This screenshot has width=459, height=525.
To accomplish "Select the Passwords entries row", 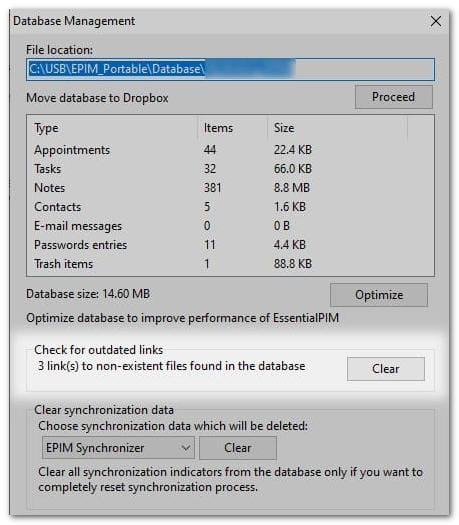I will (230, 245).
